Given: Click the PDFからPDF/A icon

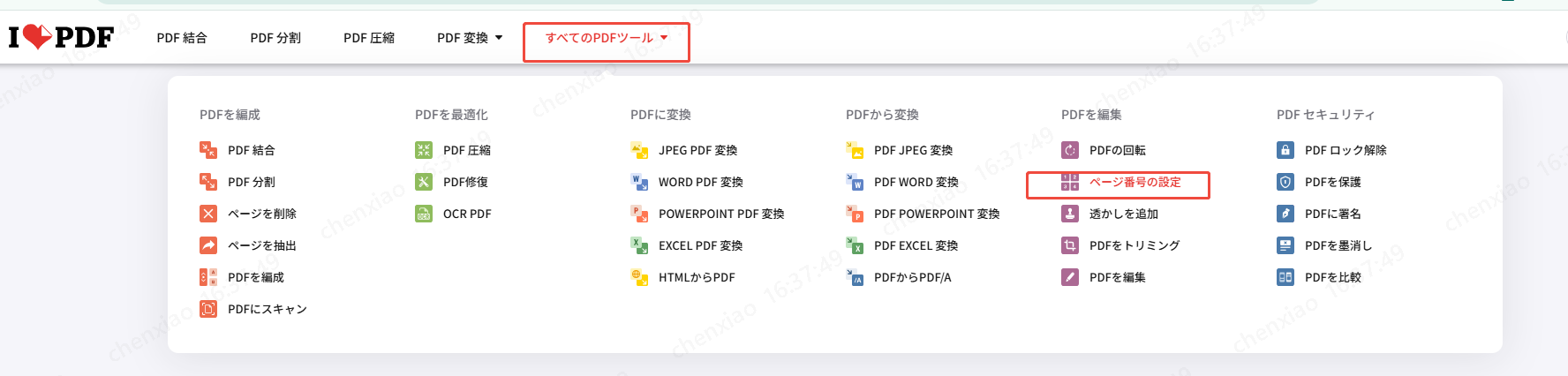Looking at the screenshot, I should point(855,277).
